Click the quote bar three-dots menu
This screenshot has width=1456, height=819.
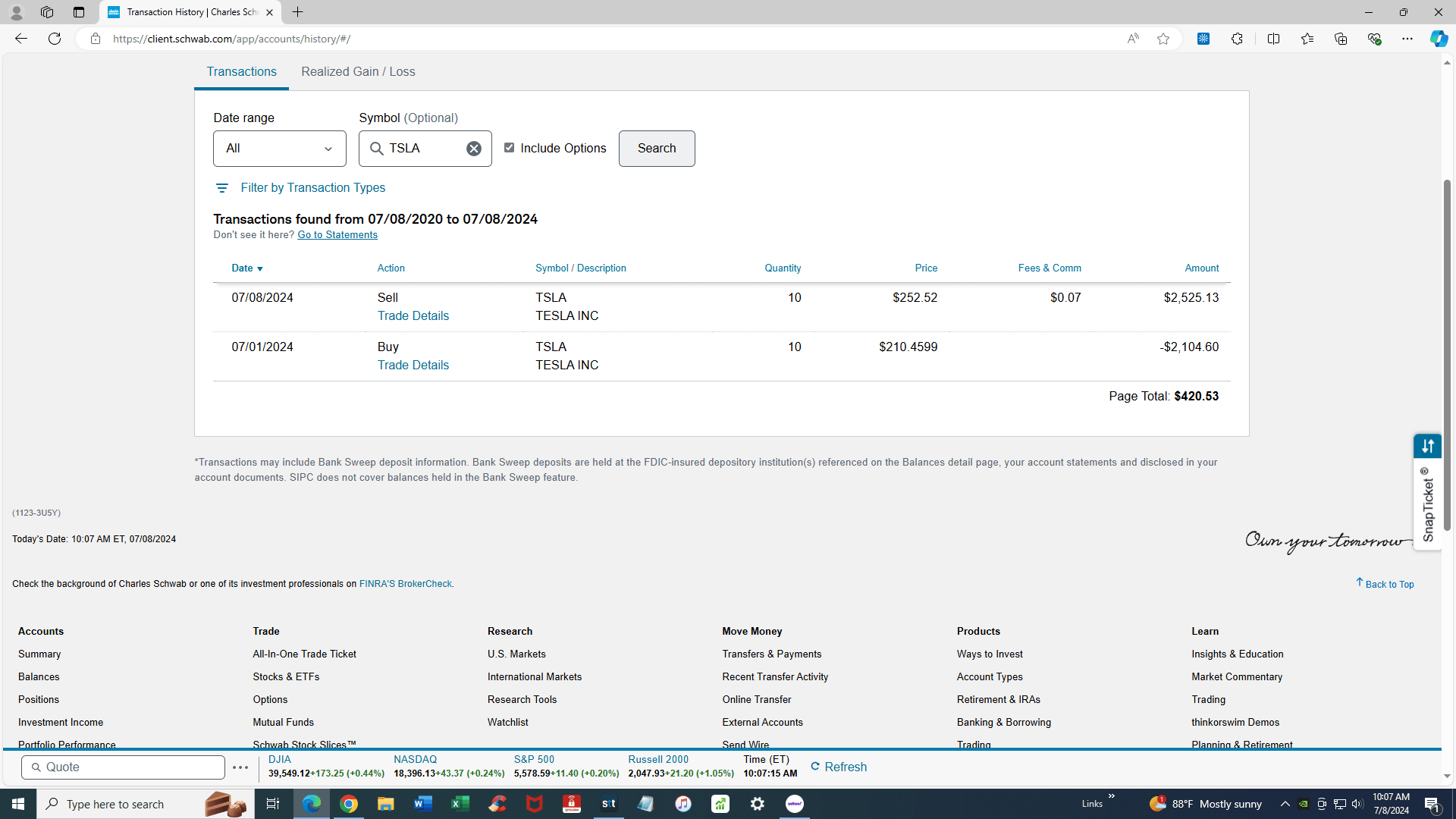click(240, 767)
